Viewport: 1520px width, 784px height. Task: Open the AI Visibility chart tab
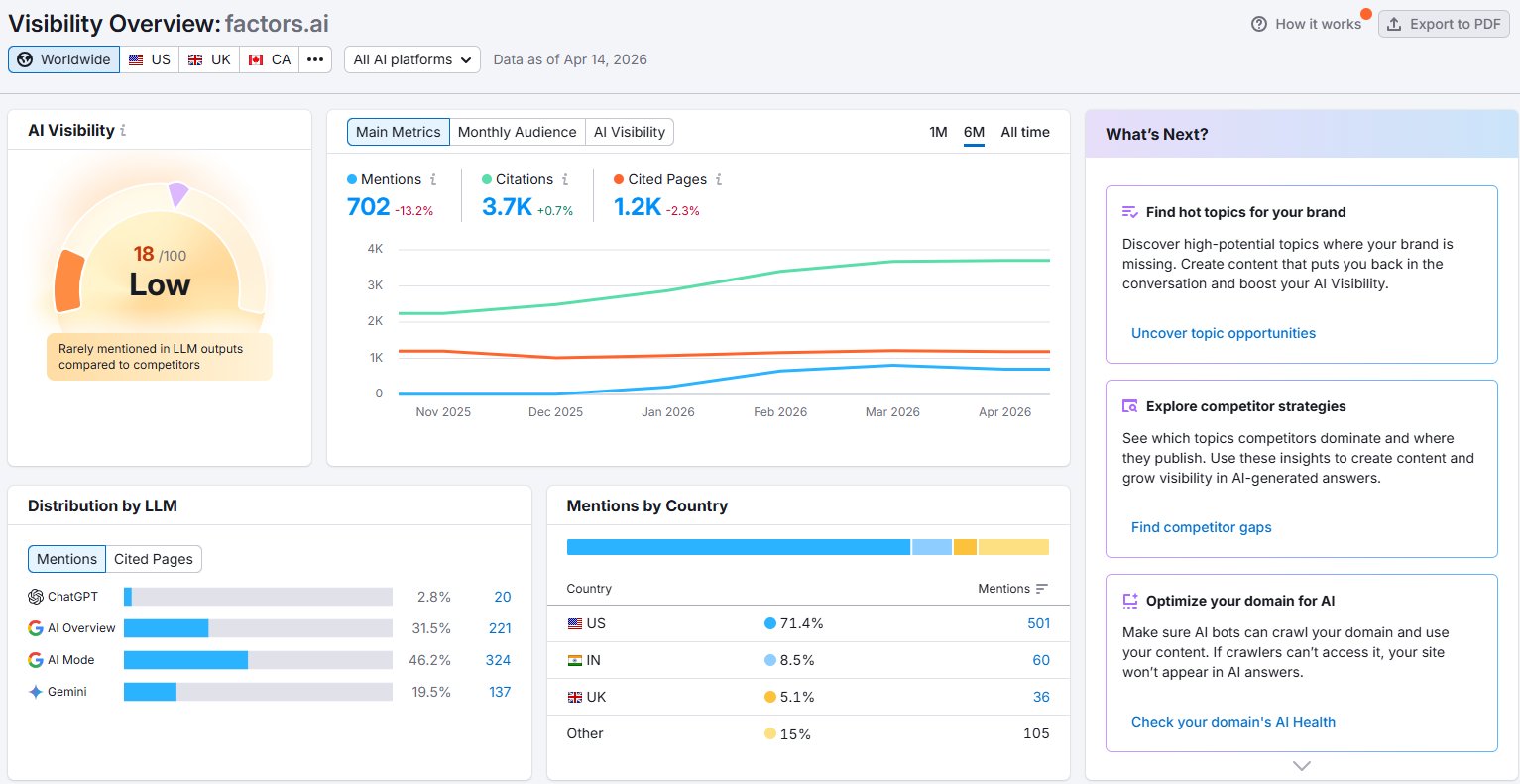630,132
